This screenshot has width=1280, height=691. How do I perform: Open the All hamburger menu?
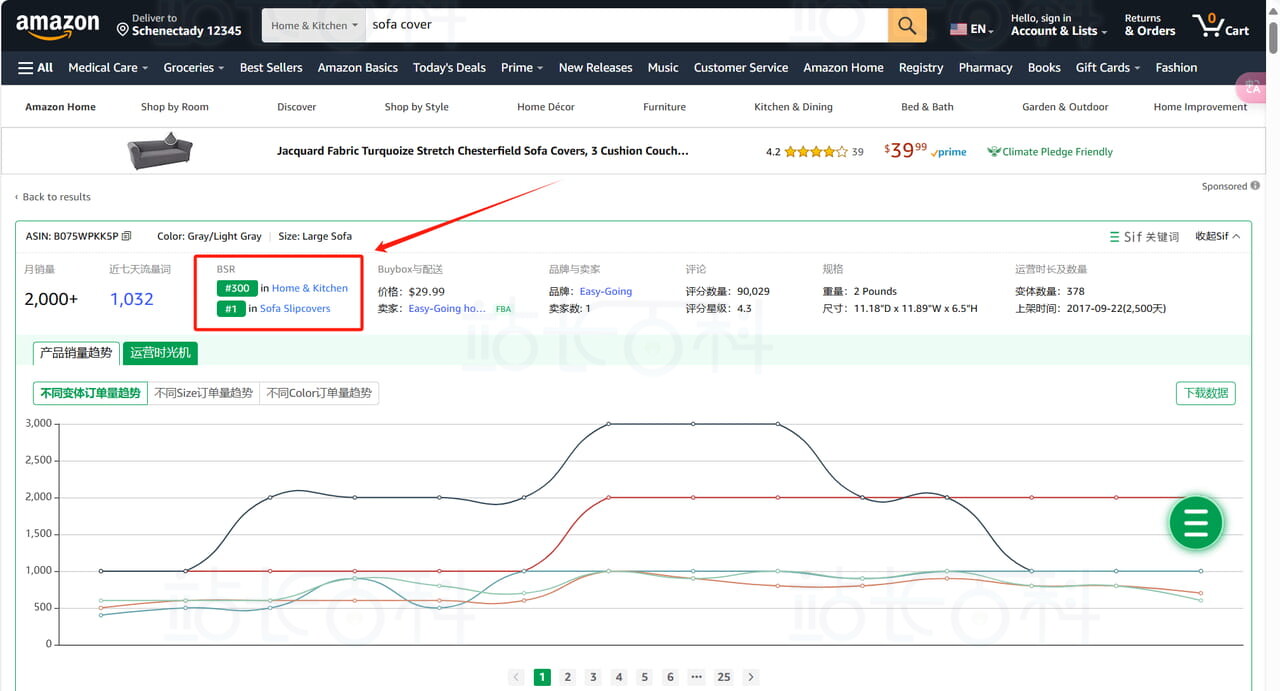click(x=36, y=68)
